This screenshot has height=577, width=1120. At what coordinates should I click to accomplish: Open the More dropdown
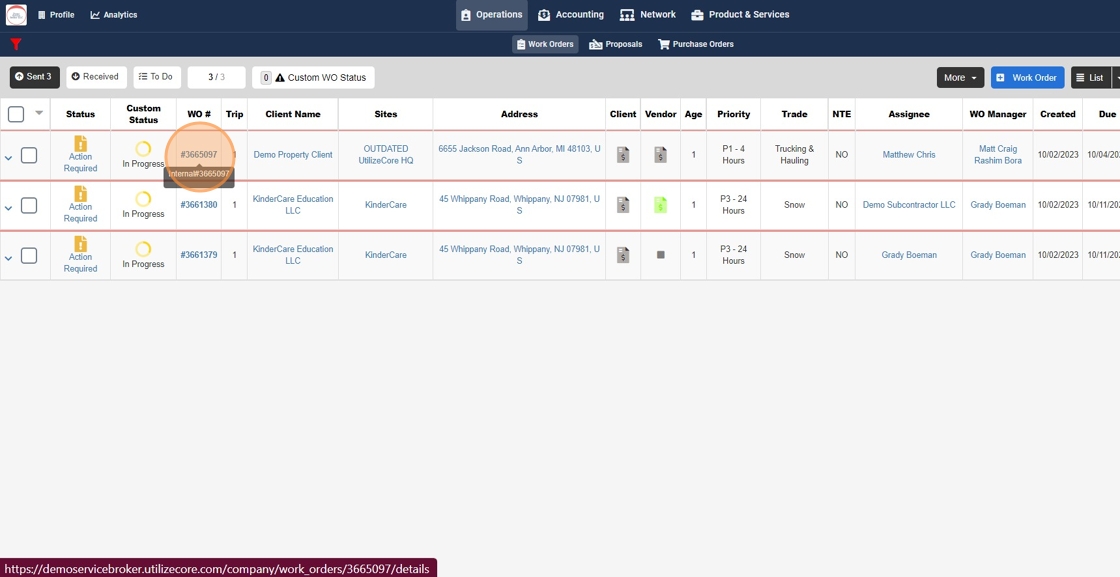pos(960,77)
